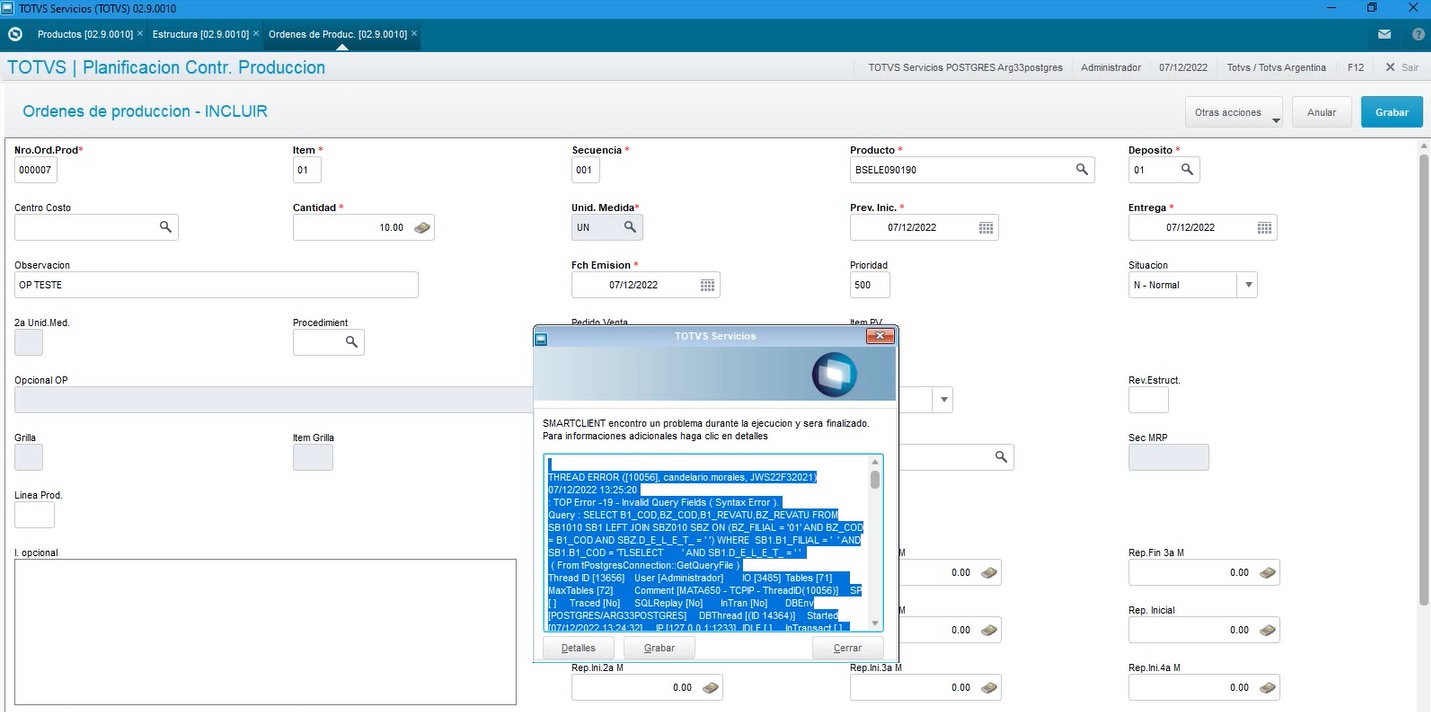Click Secuencia field showing 001
Viewport: 1431px width, 712px height.
point(586,170)
